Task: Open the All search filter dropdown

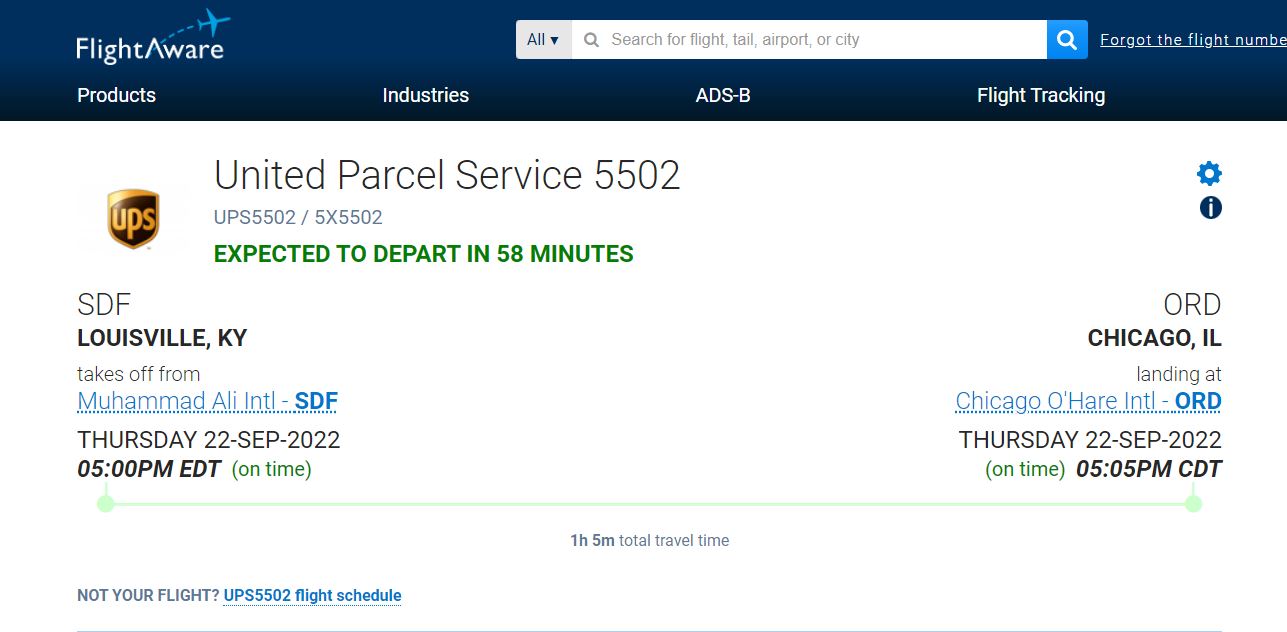Action: tap(543, 40)
